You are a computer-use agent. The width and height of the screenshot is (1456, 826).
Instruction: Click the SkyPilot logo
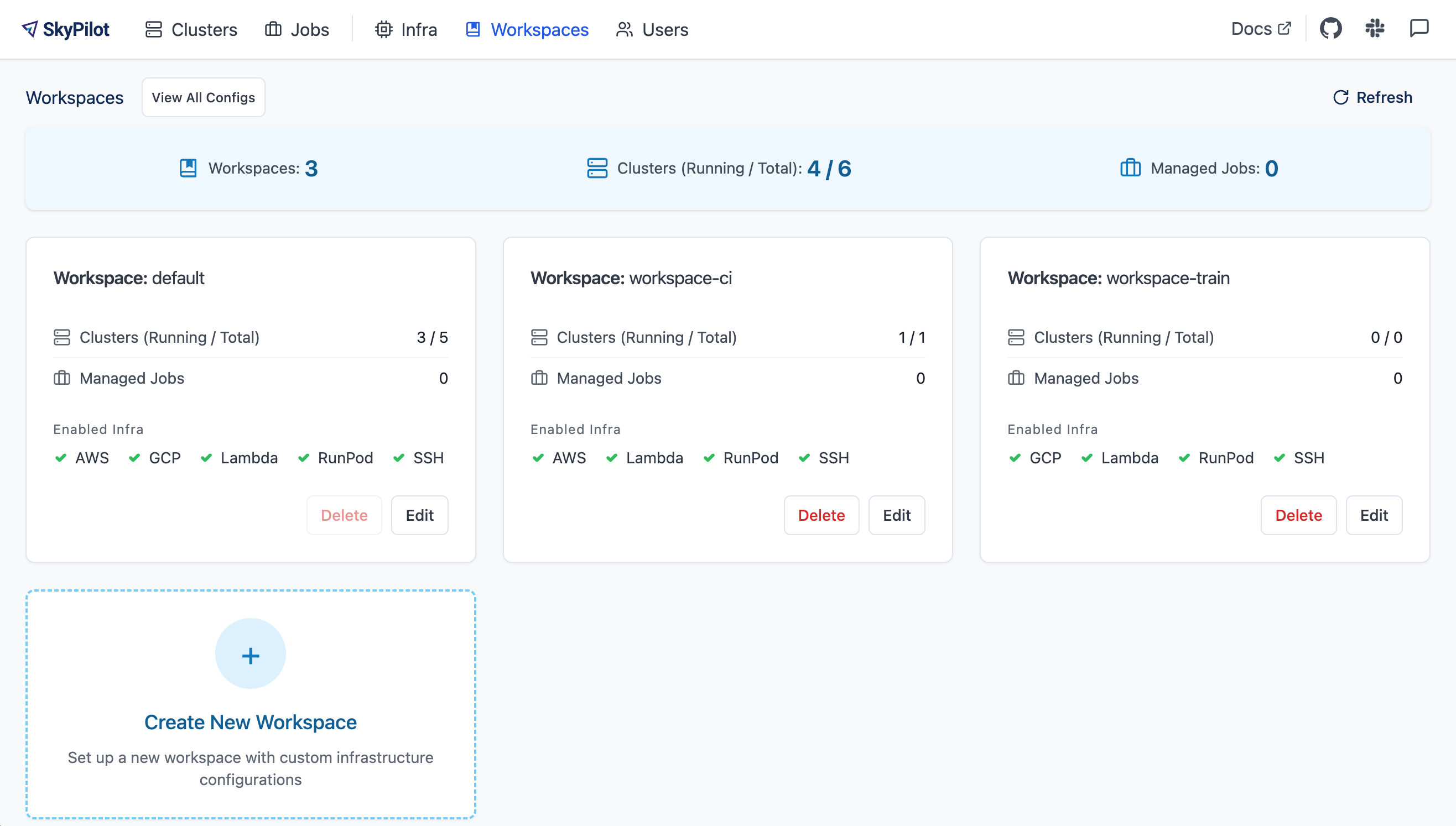click(x=65, y=29)
